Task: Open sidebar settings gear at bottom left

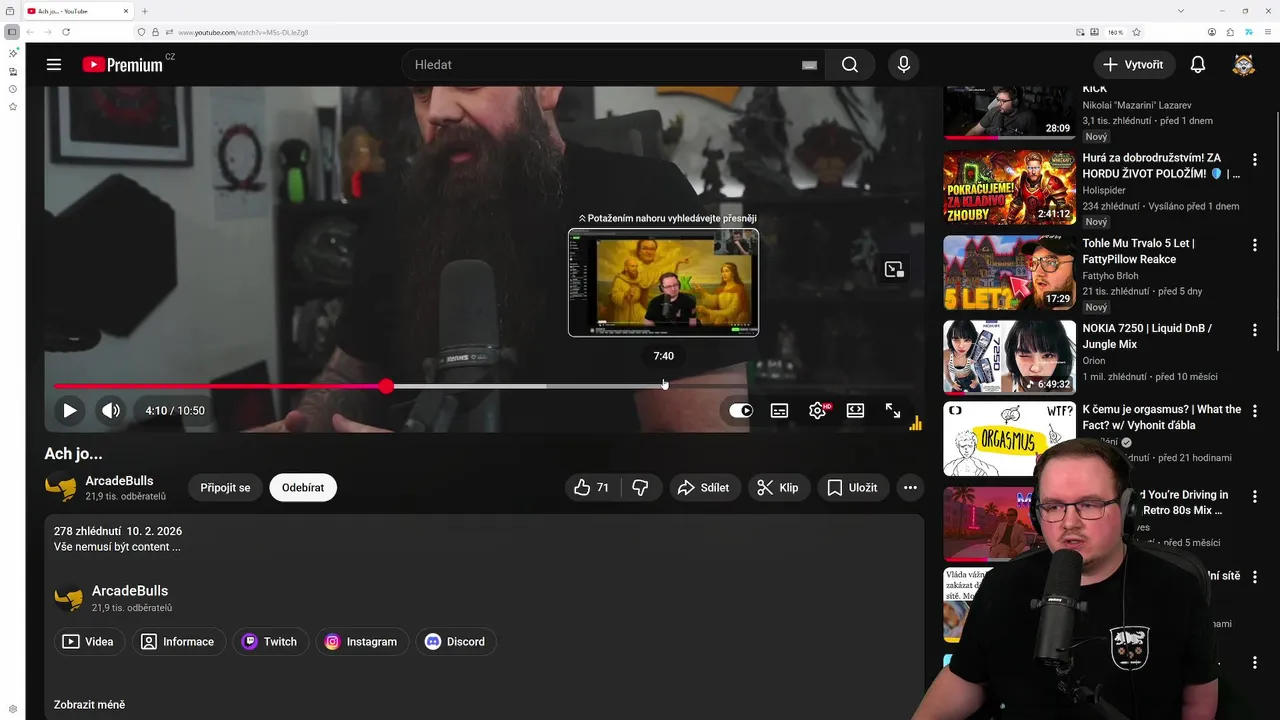Action: tap(13, 709)
